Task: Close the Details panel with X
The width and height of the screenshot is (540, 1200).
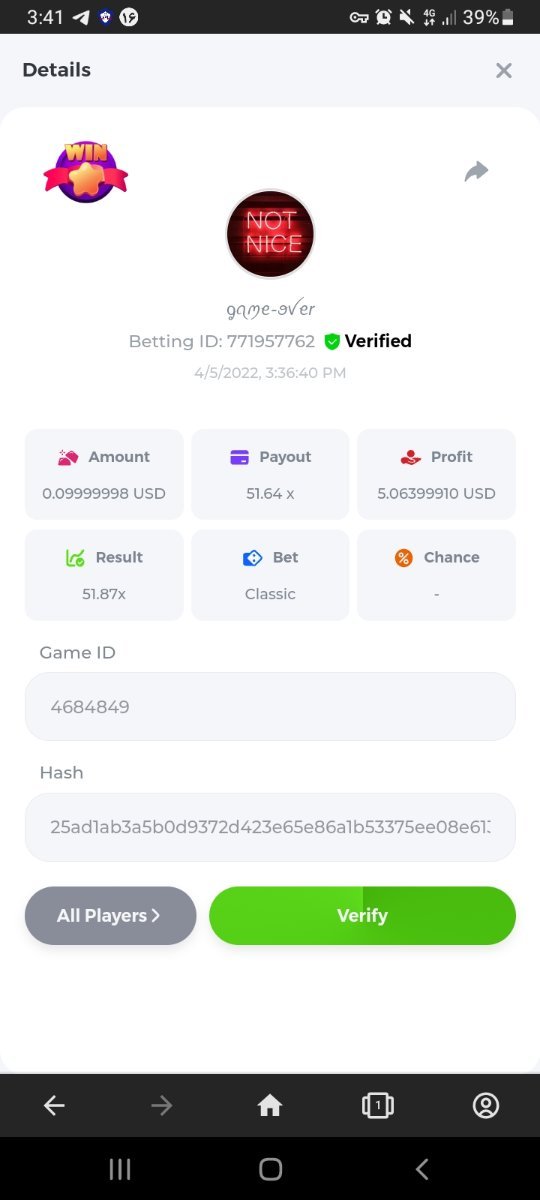Action: pyautogui.click(x=504, y=70)
